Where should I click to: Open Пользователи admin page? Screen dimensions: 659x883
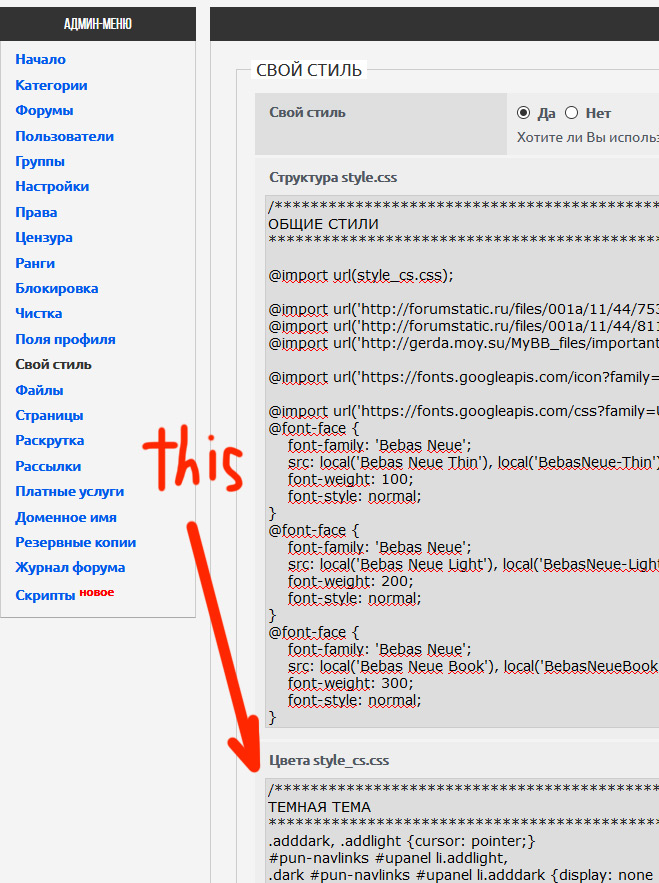pos(64,136)
